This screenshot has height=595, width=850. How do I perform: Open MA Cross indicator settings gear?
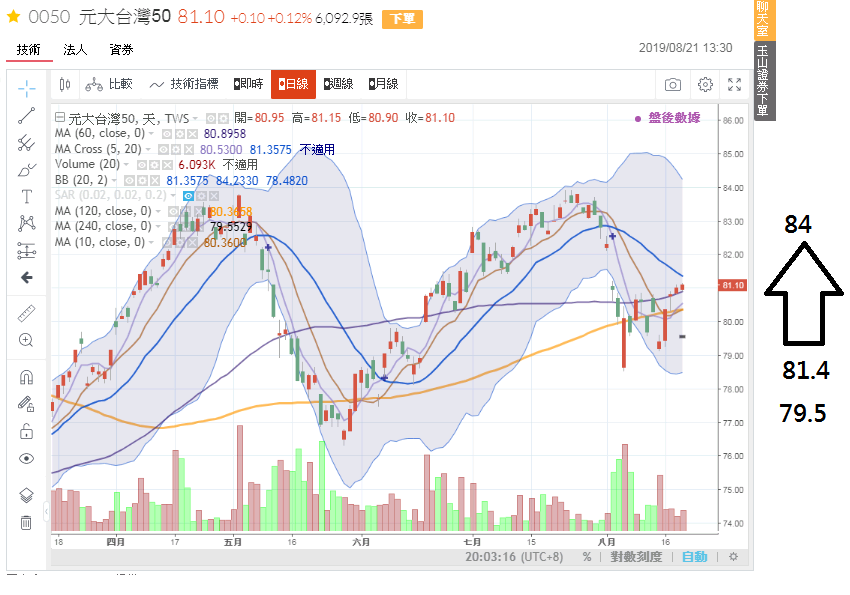click(x=175, y=150)
